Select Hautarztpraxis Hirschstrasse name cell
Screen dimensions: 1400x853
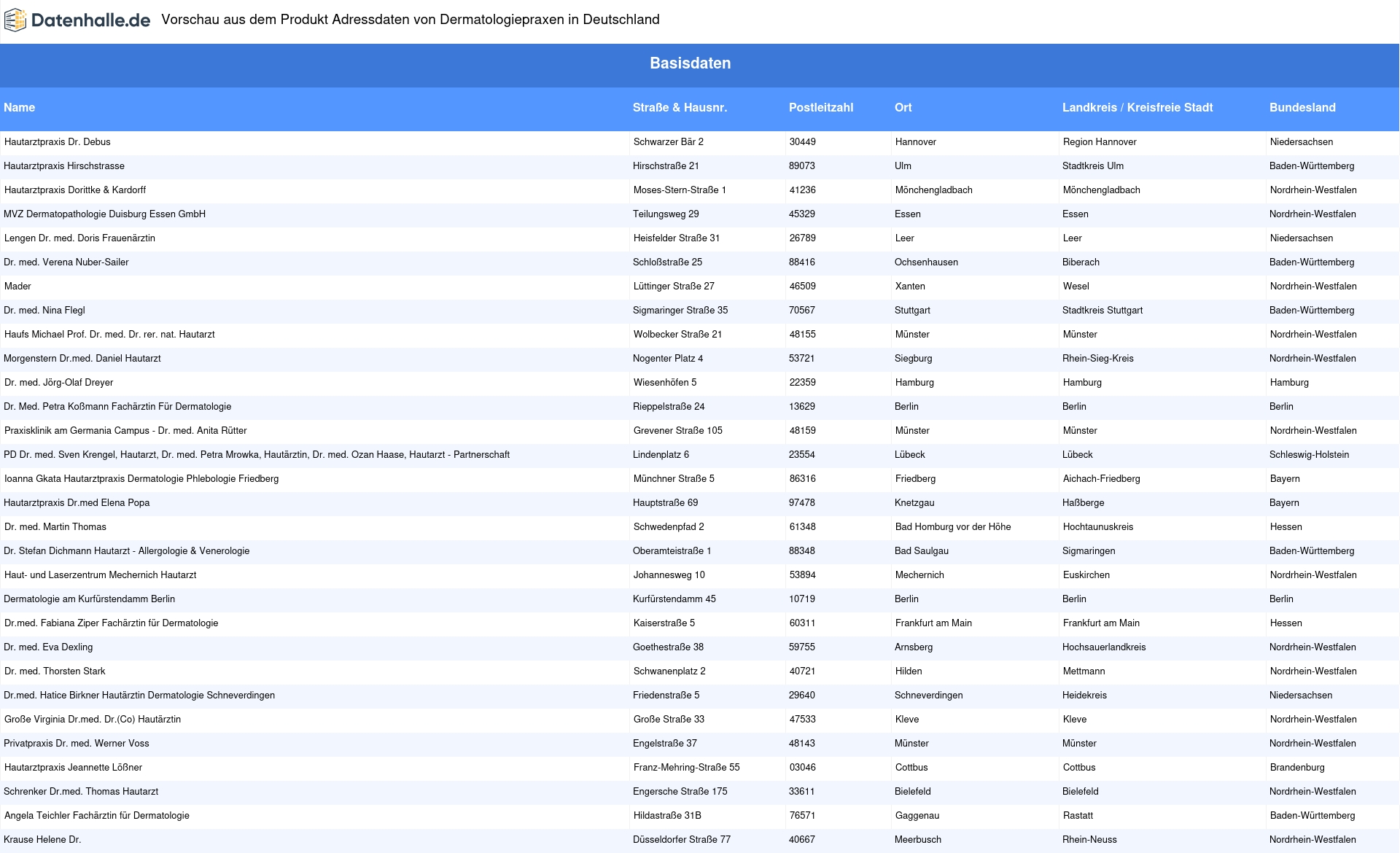click(64, 166)
